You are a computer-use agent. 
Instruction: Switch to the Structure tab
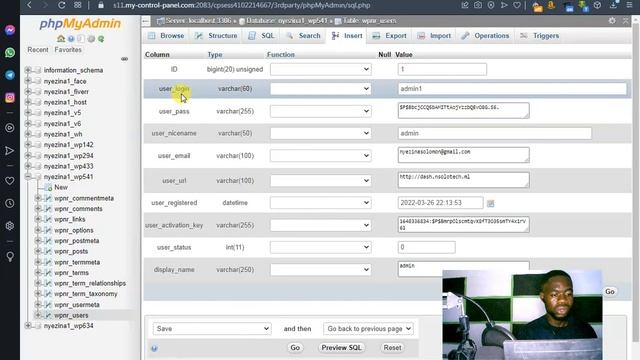pos(216,36)
